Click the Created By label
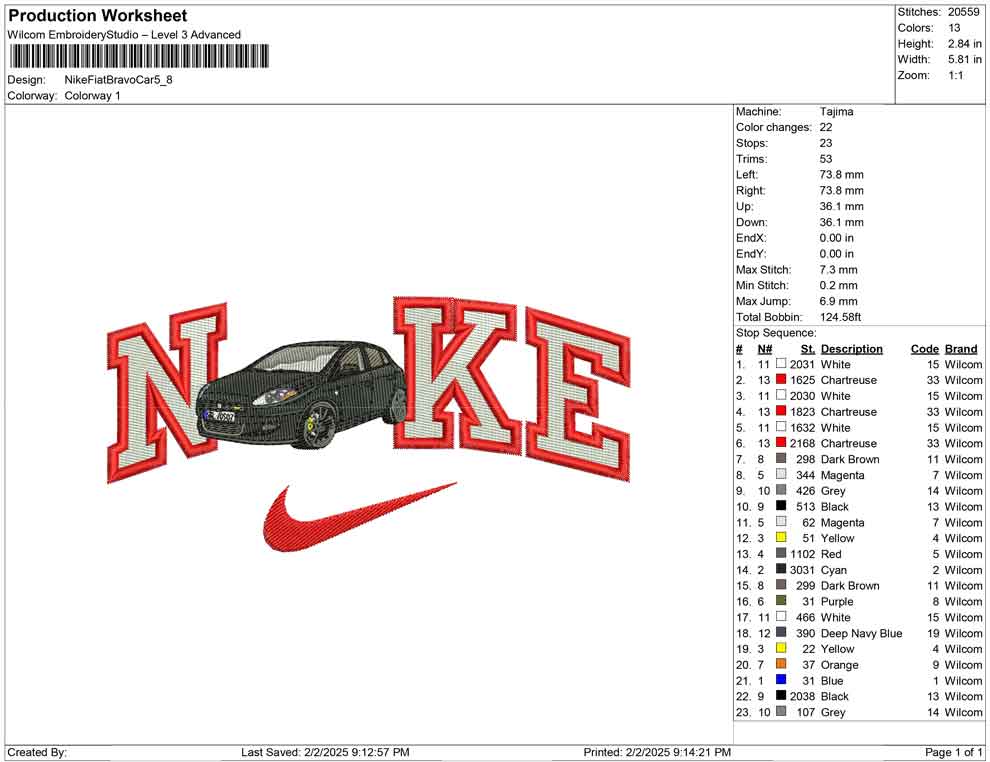The image size is (990, 762). [37, 752]
